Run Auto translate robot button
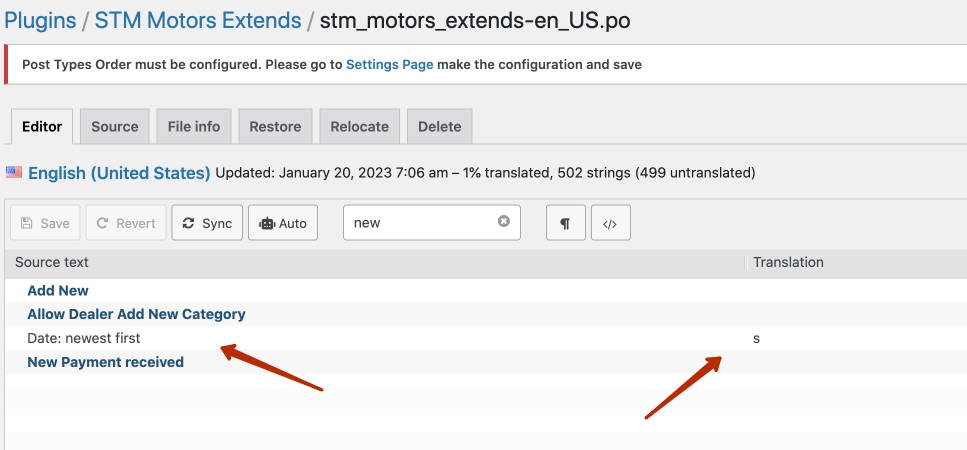 coord(283,223)
